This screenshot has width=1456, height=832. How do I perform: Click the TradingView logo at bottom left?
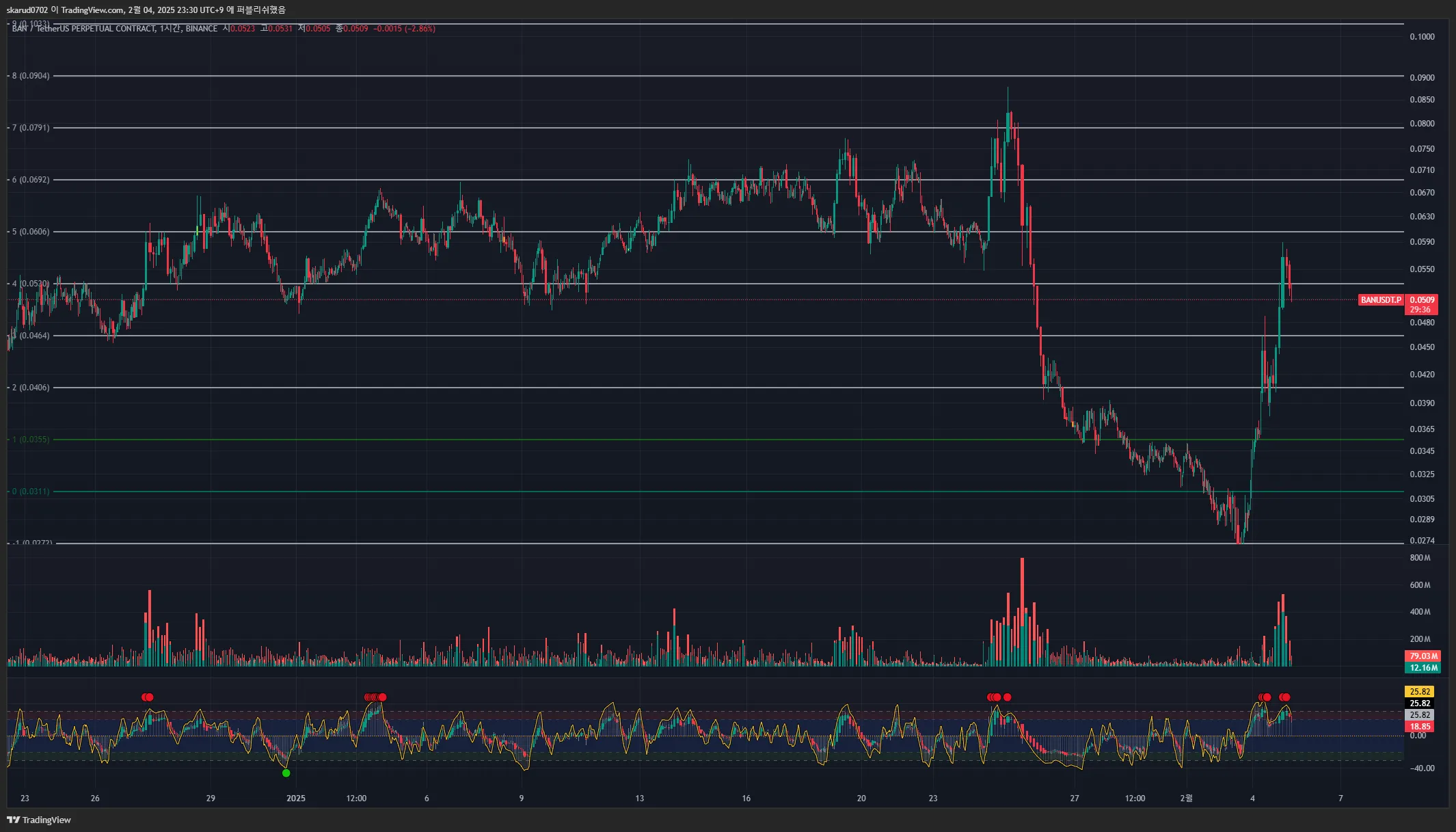click(39, 820)
